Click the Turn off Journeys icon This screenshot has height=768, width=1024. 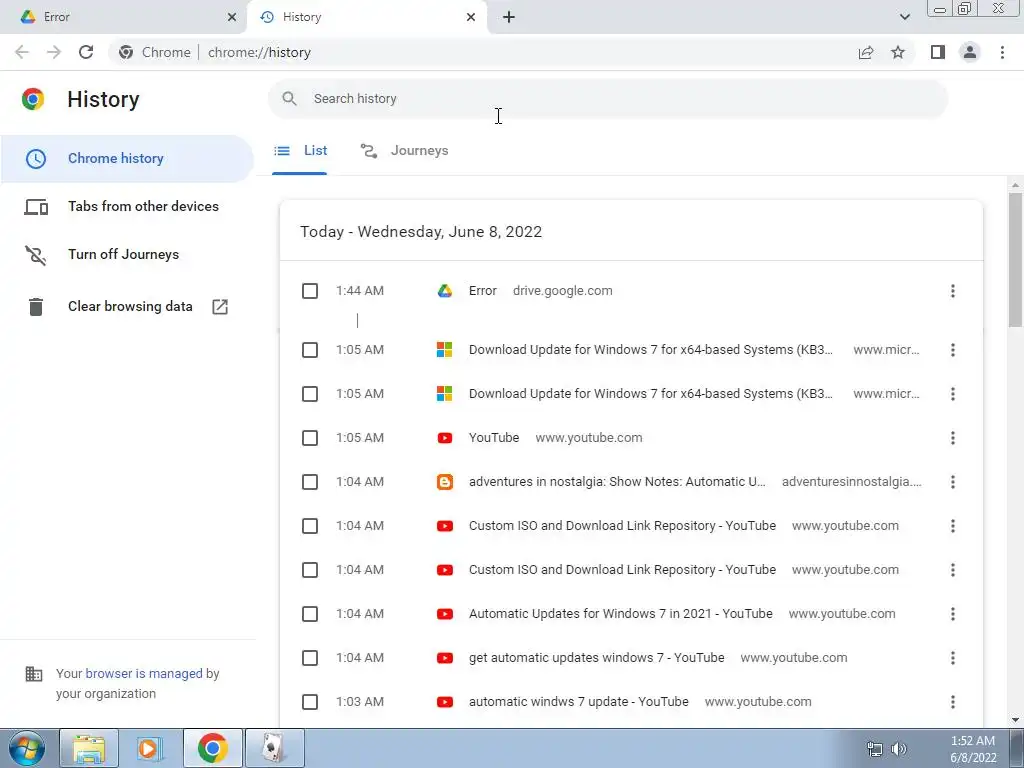point(36,255)
